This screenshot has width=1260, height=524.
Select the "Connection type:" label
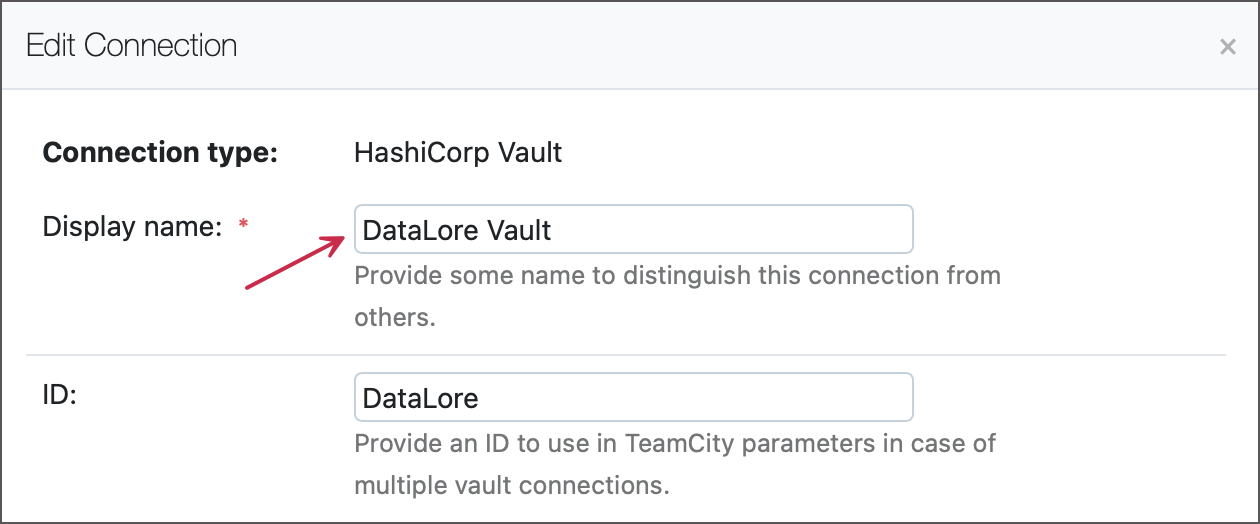pos(160,153)
